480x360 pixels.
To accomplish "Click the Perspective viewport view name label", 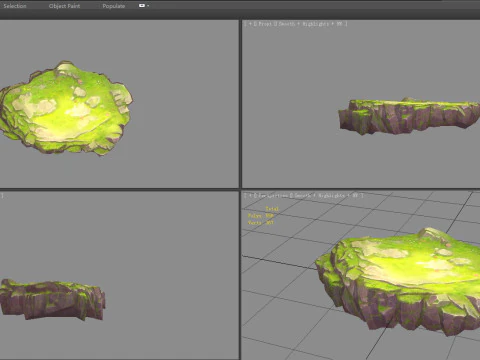I will [273, 195].
